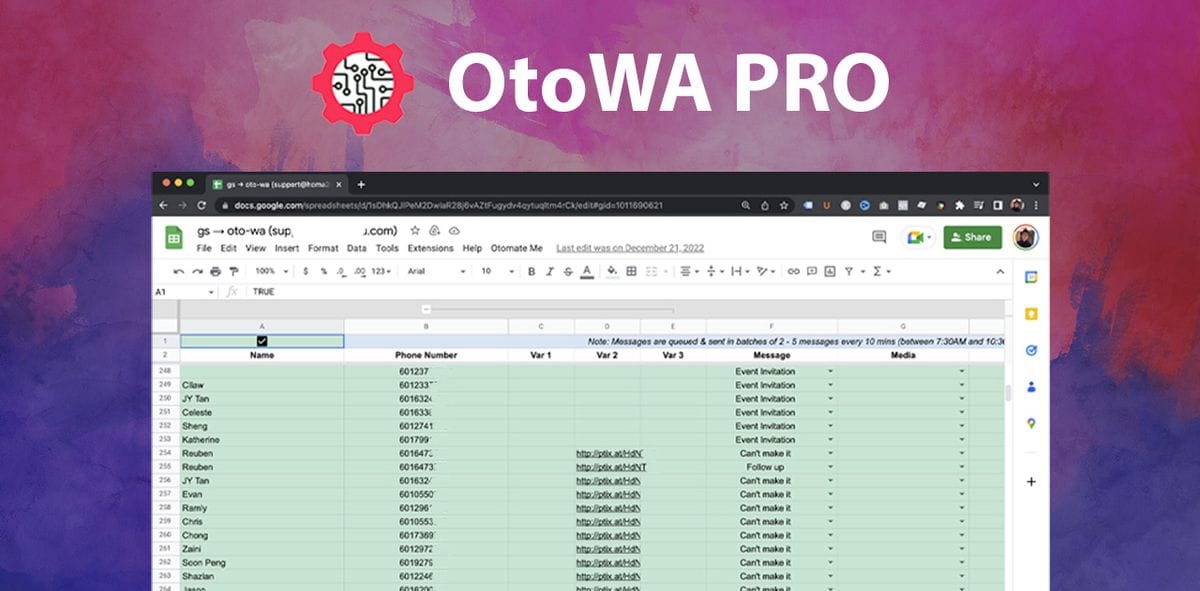The height and width of the screenshot is (591, 1200).
Task: Select the paint format tool
Action: click(233, 271)
